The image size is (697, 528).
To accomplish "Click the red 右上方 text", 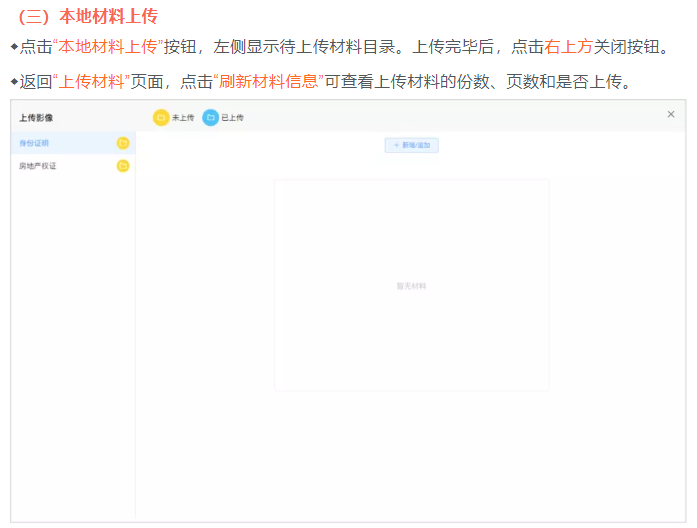I will 569,47.
